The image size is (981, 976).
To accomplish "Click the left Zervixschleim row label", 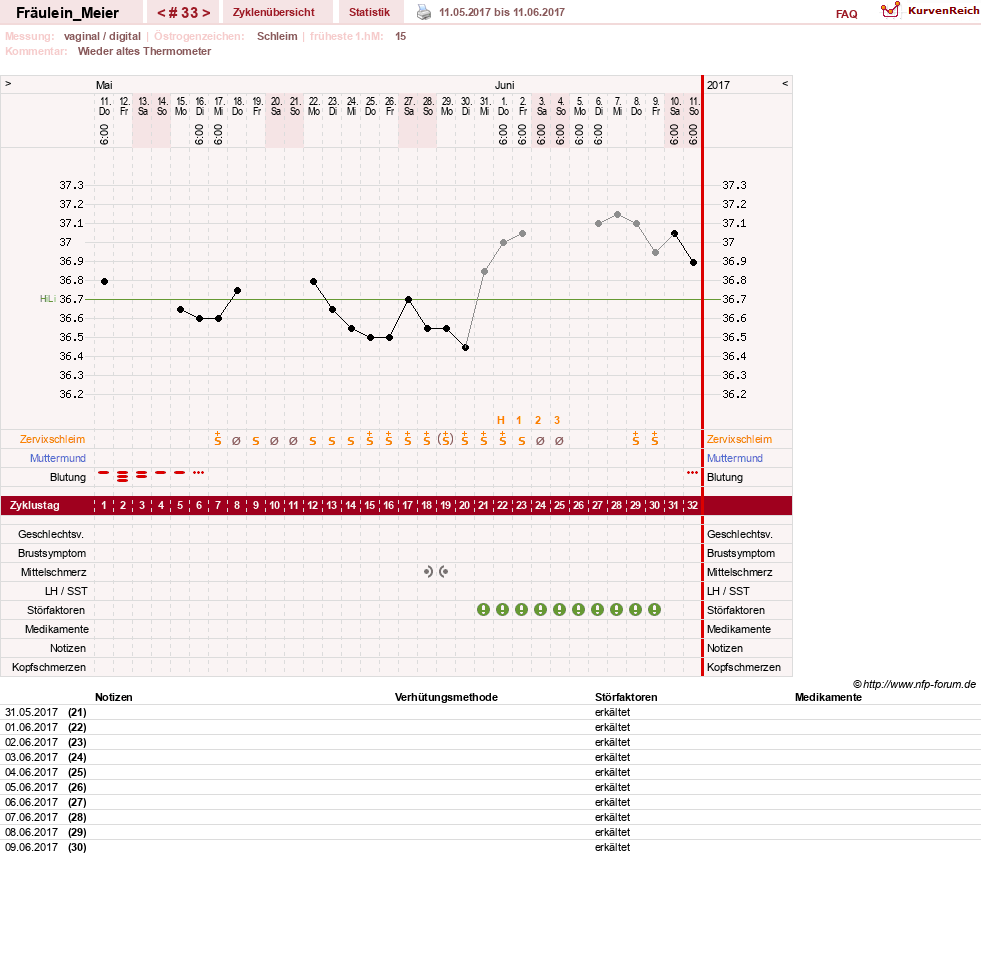I will pos(52,439).
